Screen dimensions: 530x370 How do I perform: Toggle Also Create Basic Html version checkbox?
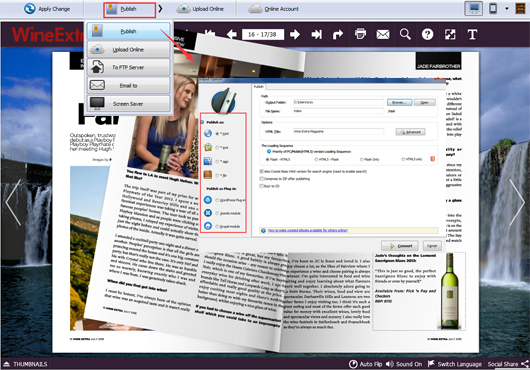[x=261, y=172]
